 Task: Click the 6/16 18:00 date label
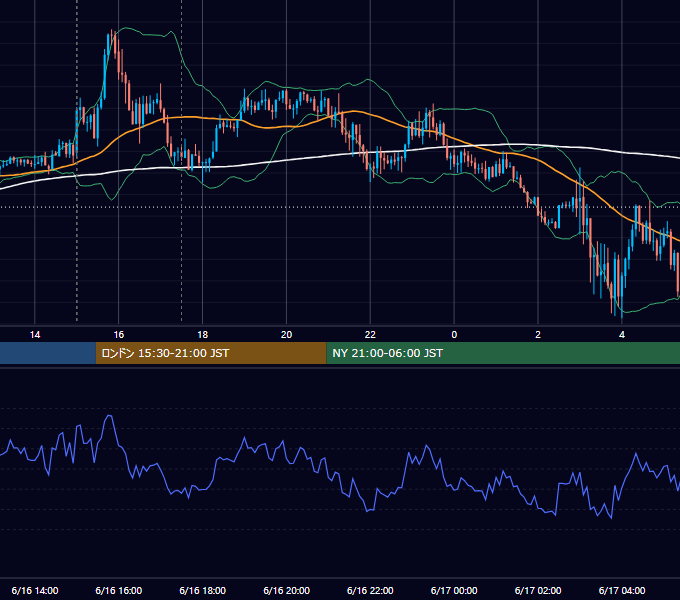pyautogui.click(x=203, y=590)
